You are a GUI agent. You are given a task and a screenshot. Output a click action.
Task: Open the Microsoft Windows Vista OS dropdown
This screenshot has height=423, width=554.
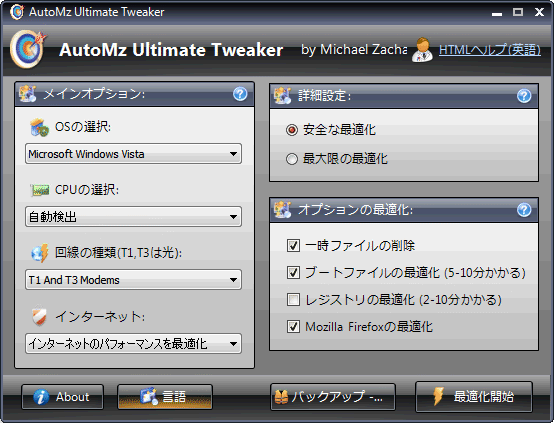coord(134,154)
